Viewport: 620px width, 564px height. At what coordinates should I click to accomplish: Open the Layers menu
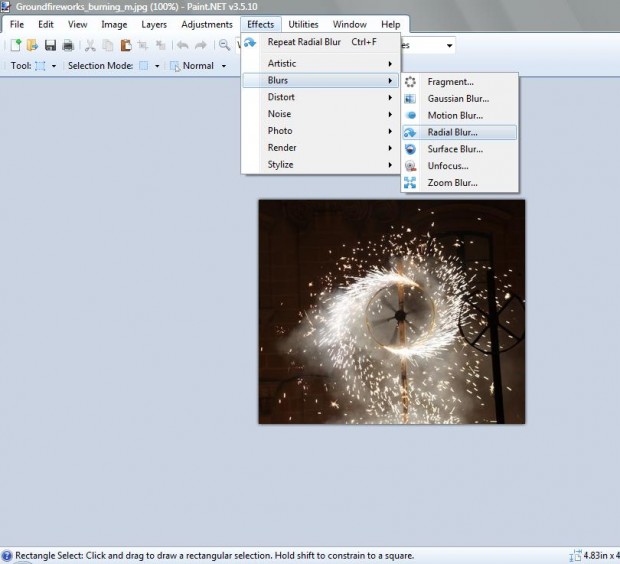pyautogui.click(x=154, y=24)
